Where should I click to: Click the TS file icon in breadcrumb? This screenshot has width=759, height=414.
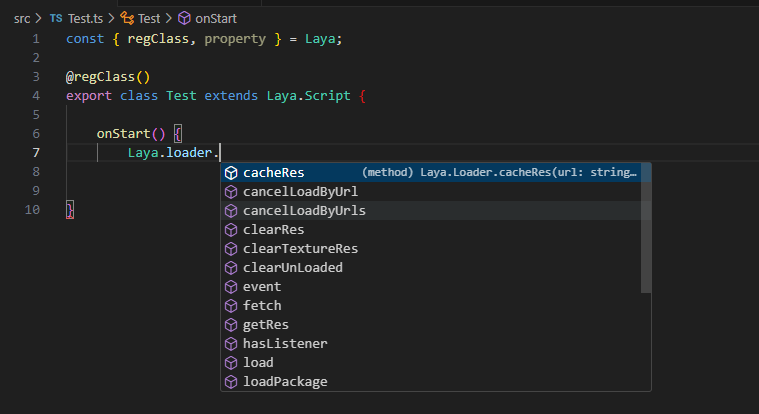[55, 18]
